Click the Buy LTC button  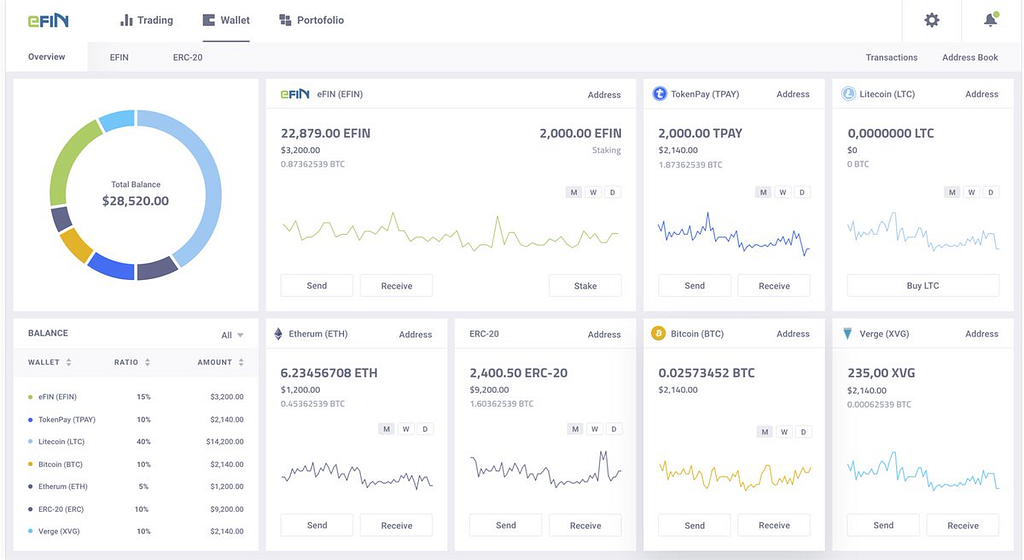[x=922, y=286]
